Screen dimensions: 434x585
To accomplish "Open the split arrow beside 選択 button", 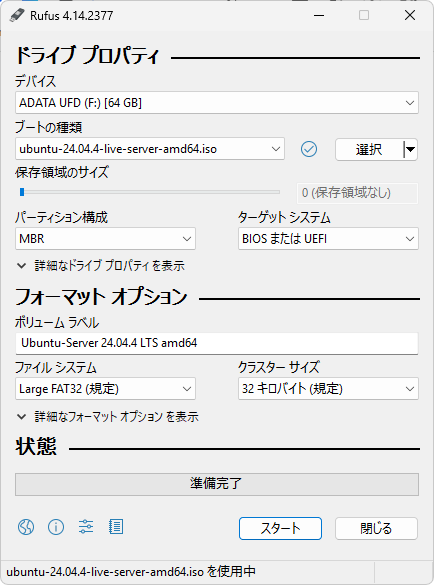I will (410, 150).
